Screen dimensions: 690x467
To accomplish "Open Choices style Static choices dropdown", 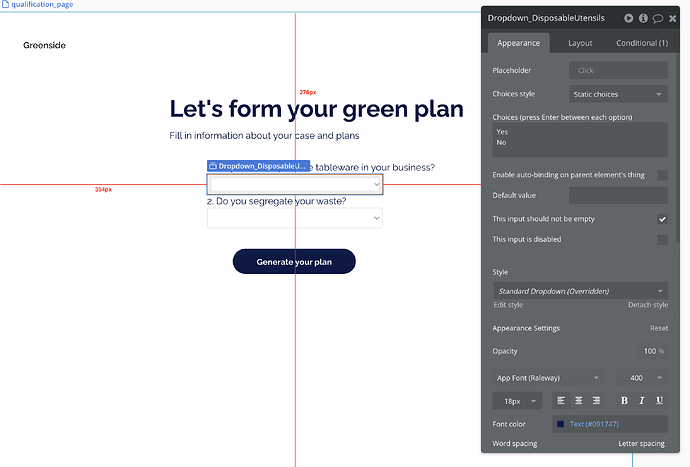I will 618,94.
